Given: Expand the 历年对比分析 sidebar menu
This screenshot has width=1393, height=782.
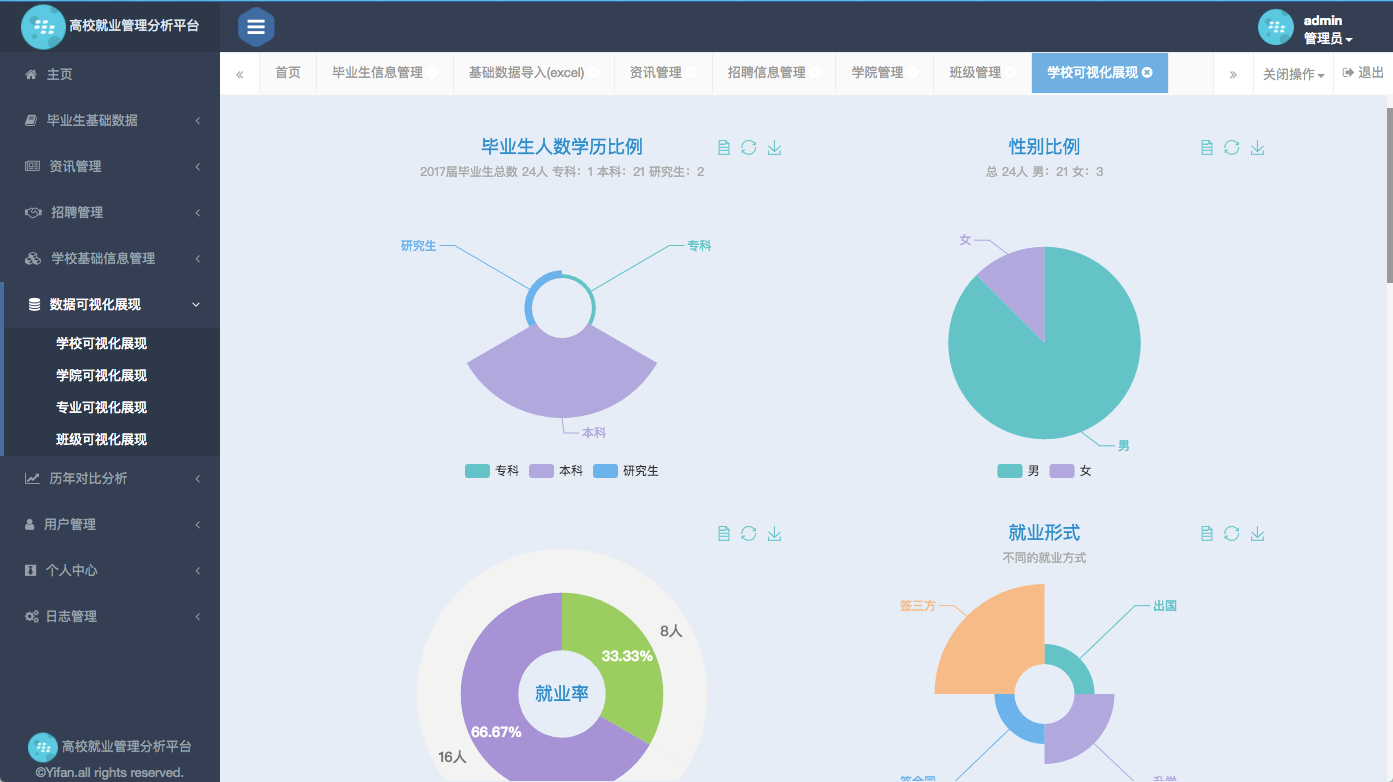Looking at the screenshot, I should (110, 478).
